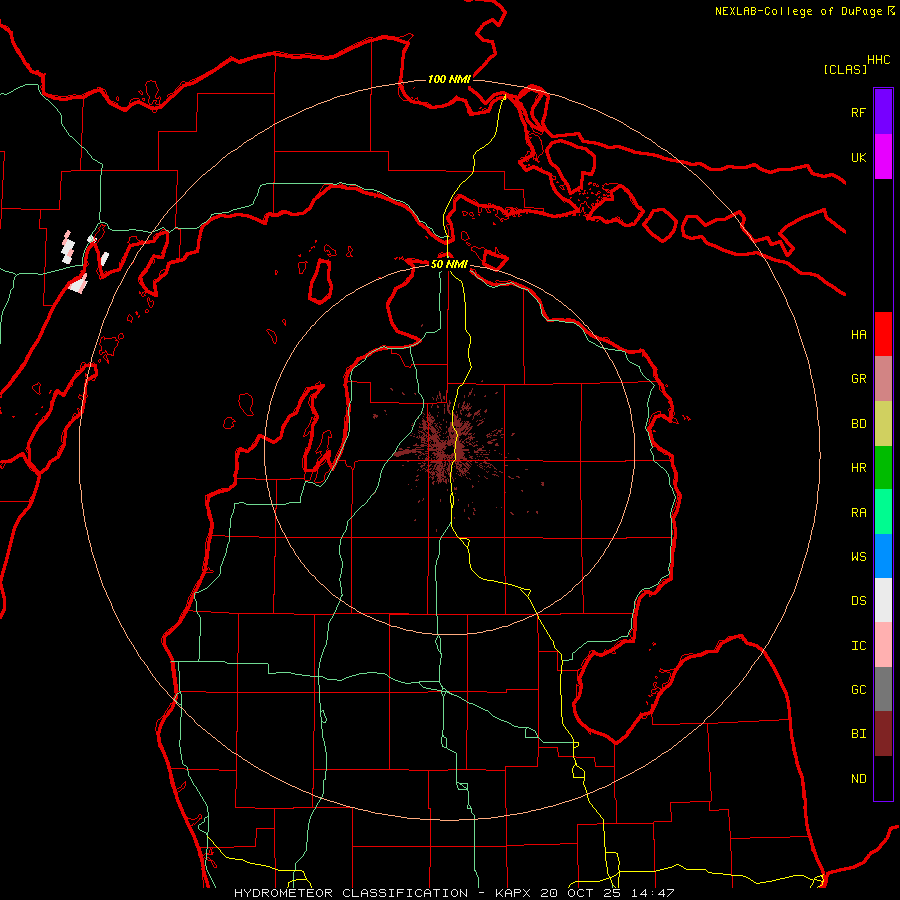
Task: Click the 'RF' legend label
Action: tap(859, 112)
